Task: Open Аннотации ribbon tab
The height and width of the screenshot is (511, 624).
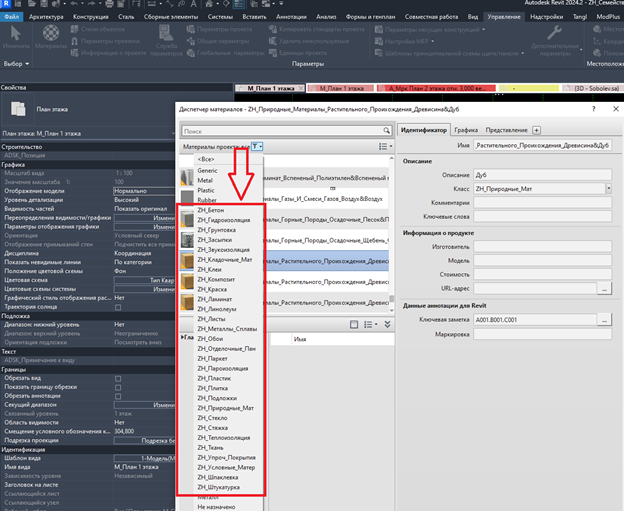Action: click(x=291, y=17)
